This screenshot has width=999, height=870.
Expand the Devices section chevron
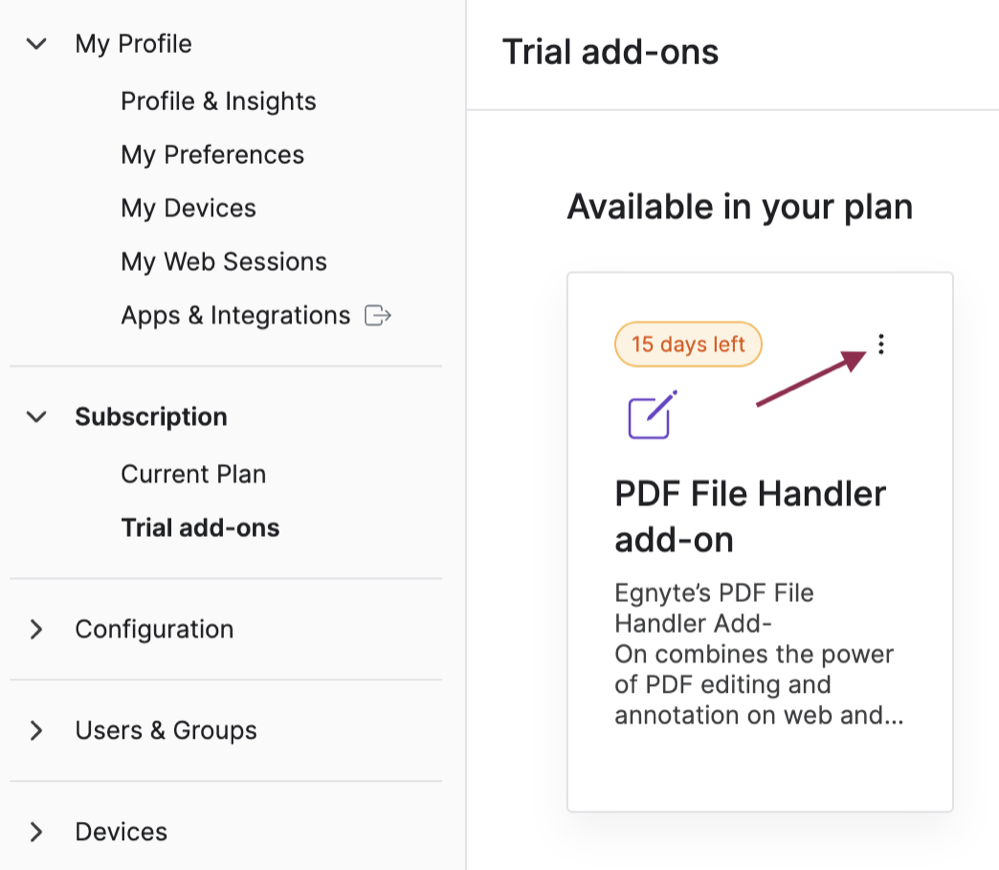click(x=36, y=832)
